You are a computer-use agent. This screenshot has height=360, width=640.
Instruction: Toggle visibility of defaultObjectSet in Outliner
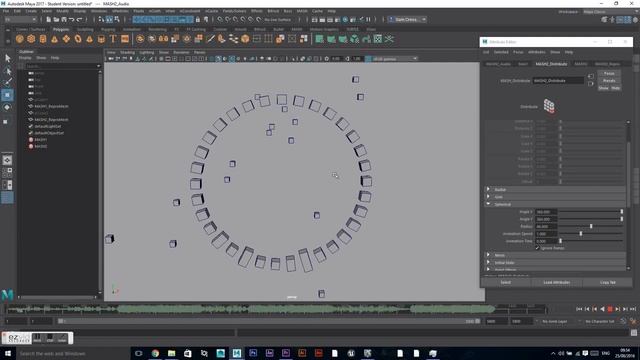pos(31,133)
